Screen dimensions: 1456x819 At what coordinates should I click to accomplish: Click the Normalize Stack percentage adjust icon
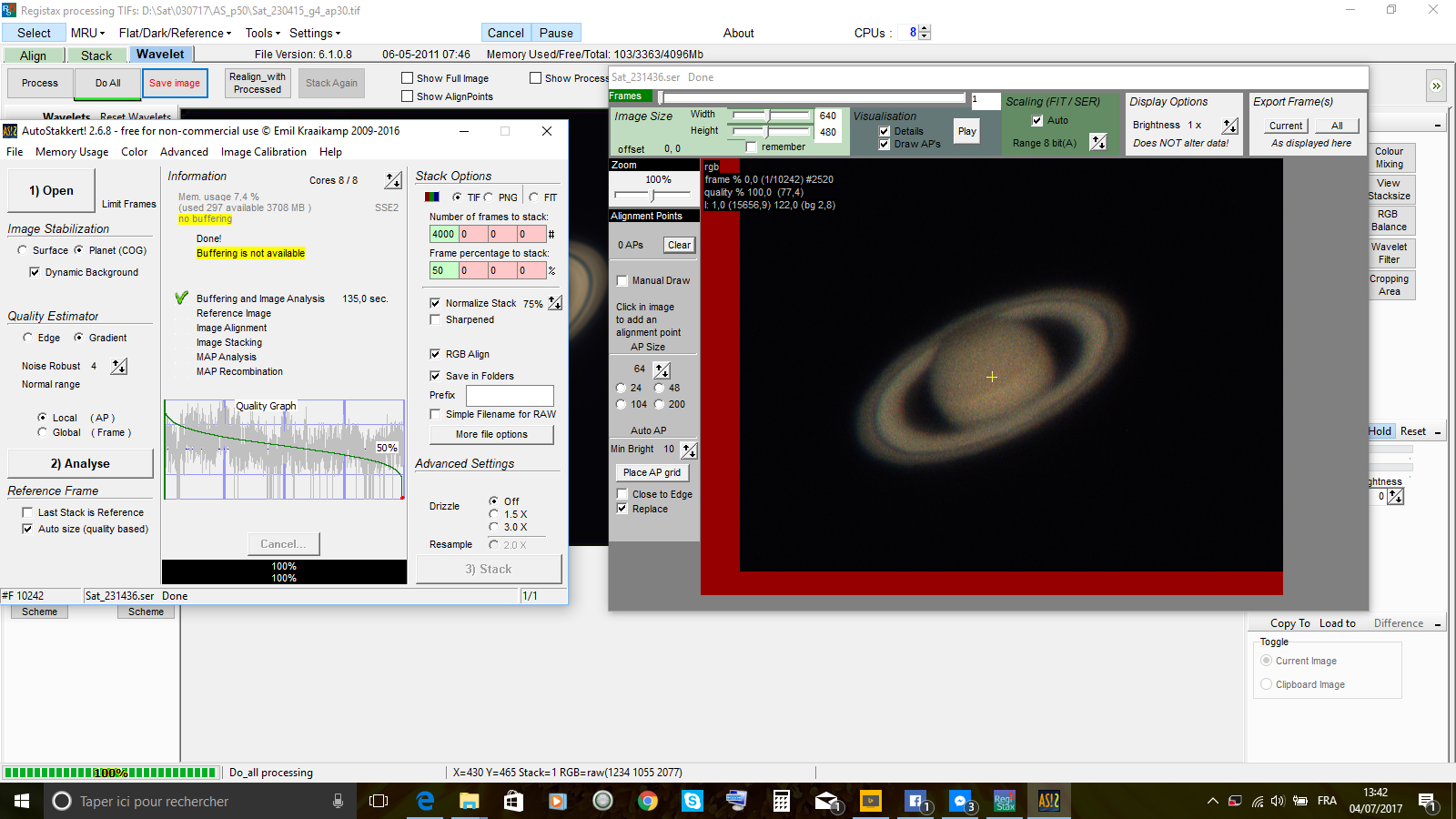[x=555, y=303]
